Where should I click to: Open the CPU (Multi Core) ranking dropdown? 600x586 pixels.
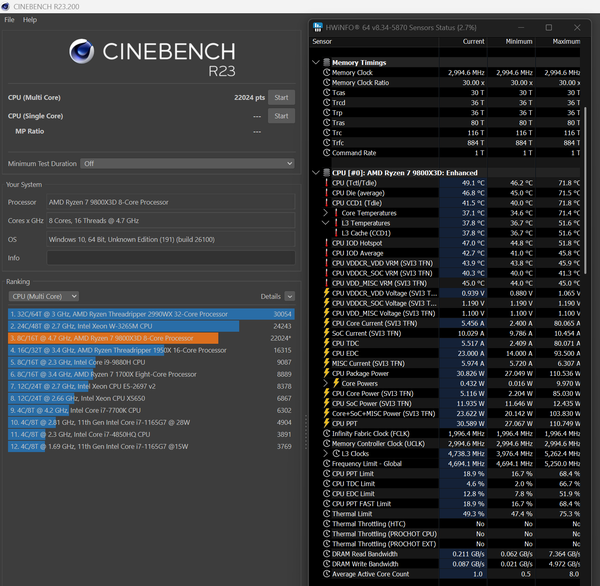(x=44, y=296)
